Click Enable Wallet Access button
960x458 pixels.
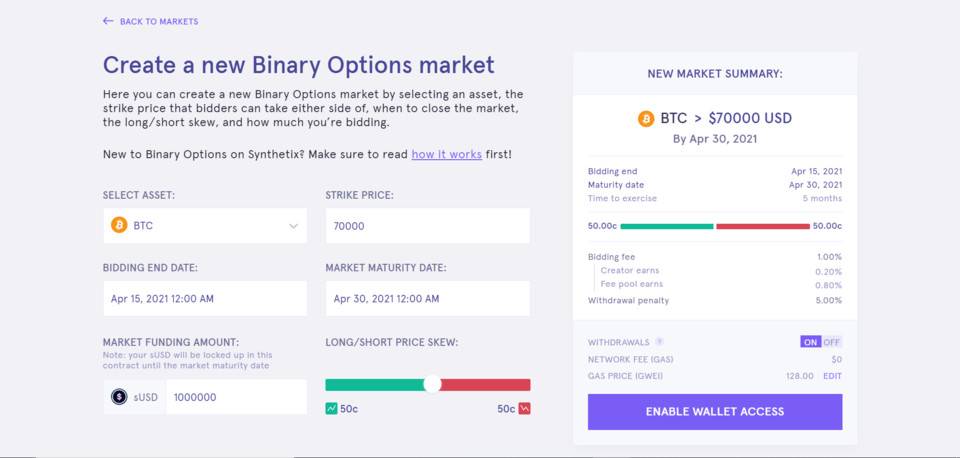(x=714, y=411)
